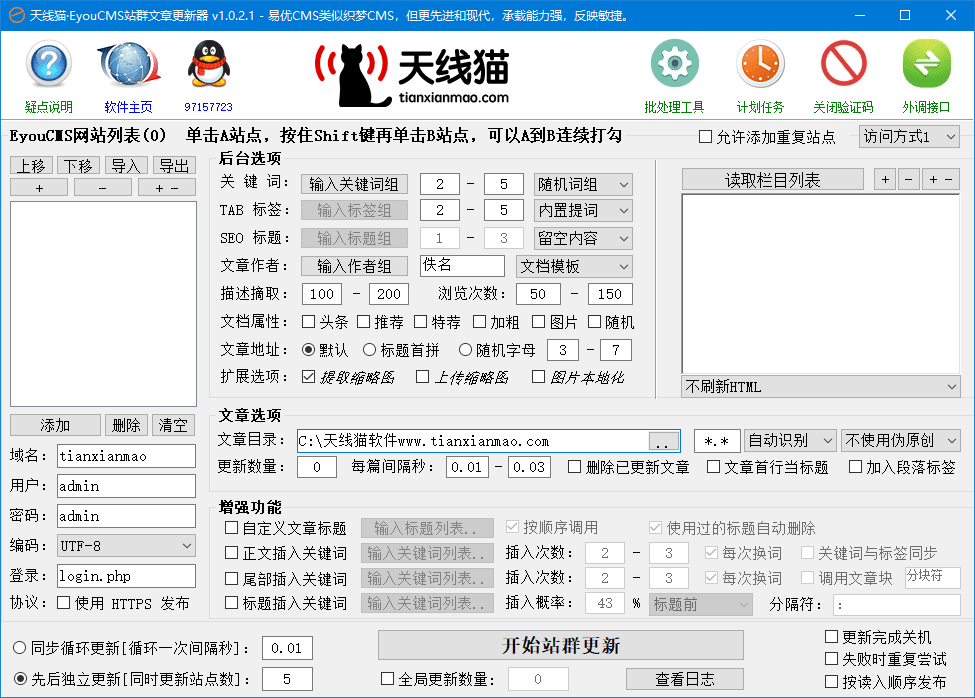Click the 文章作者 佚名 field
Screen dimensions: 975x698
[462, 265]
